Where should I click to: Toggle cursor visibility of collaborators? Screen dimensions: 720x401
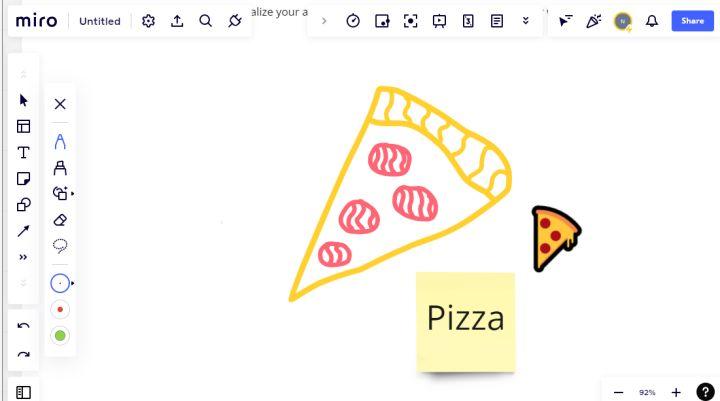point(565,21)
